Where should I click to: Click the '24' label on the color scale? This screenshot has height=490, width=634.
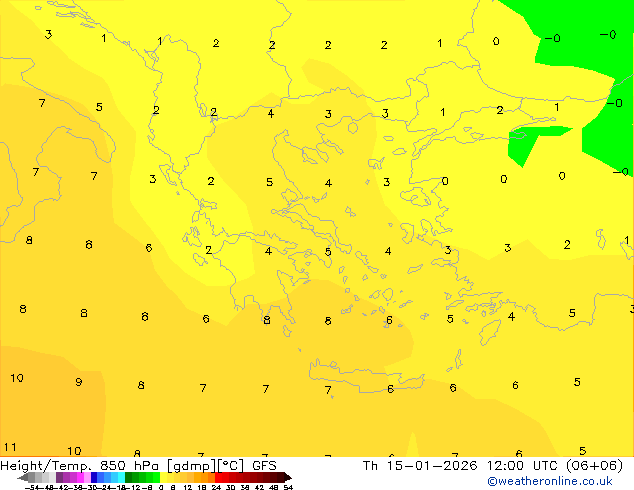216,488
